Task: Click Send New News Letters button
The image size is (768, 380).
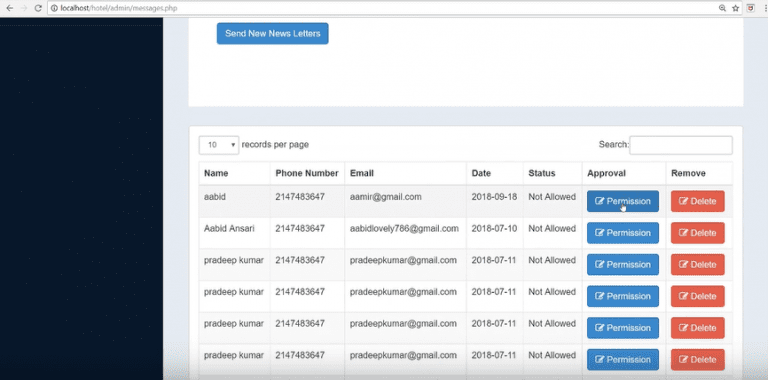Action: (272, 33)
